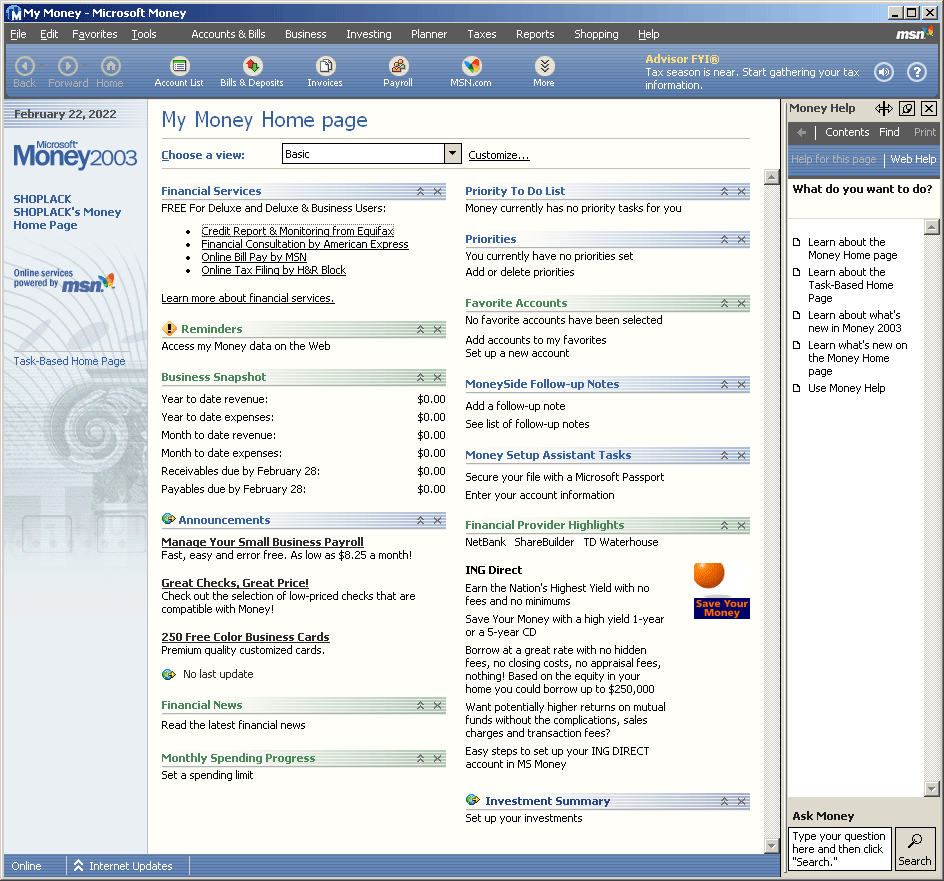Viewport: 944px width, 881px height.
Task: Launch MSN.com butterfly toolbar icon
Action: tap(471, 72)
